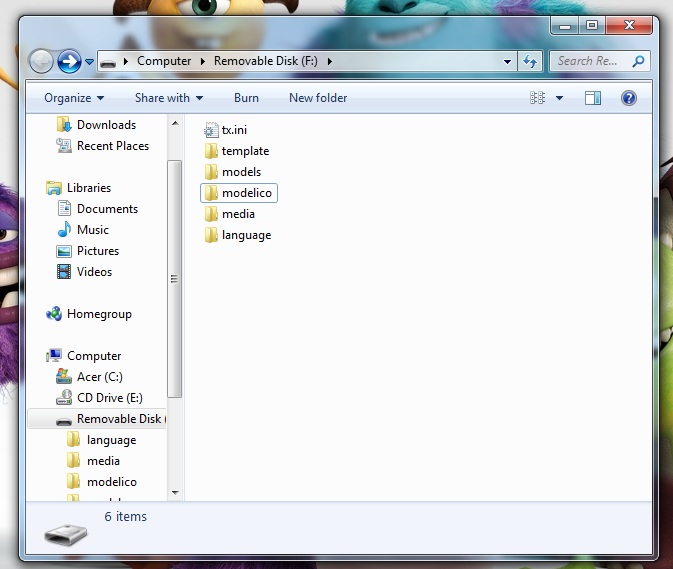The width and height of the screenshot is (673, 569).
Task: Open the Organize menu
Action: 74,98
